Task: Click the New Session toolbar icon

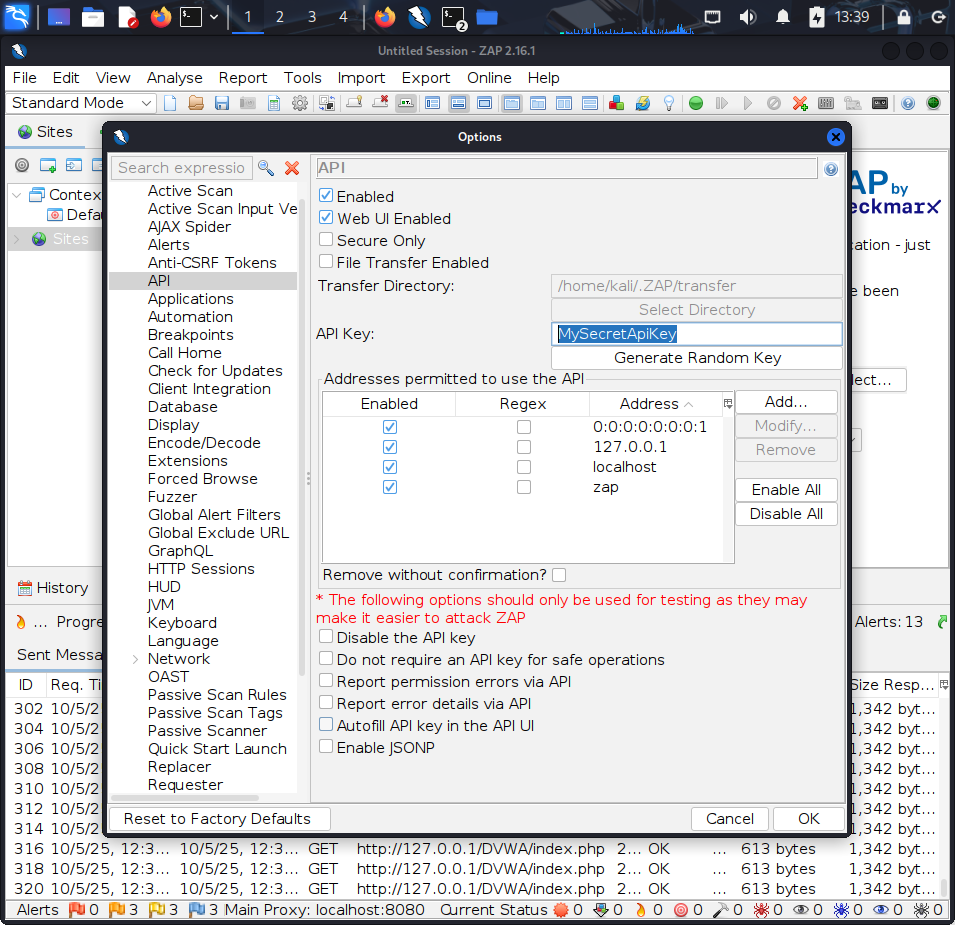Action: point(170,103)
